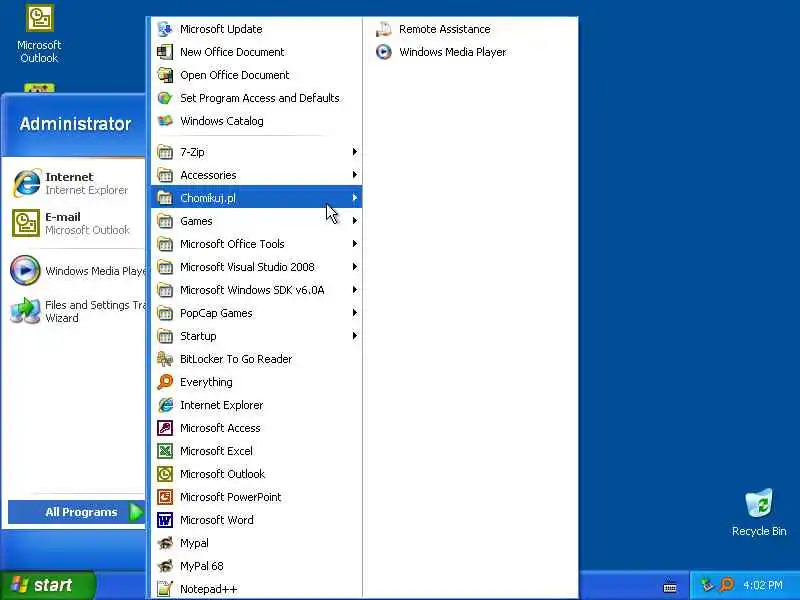
Task: Click the Microsoft Outlook icon in All Programs list
Action: [x=165, y=474]
